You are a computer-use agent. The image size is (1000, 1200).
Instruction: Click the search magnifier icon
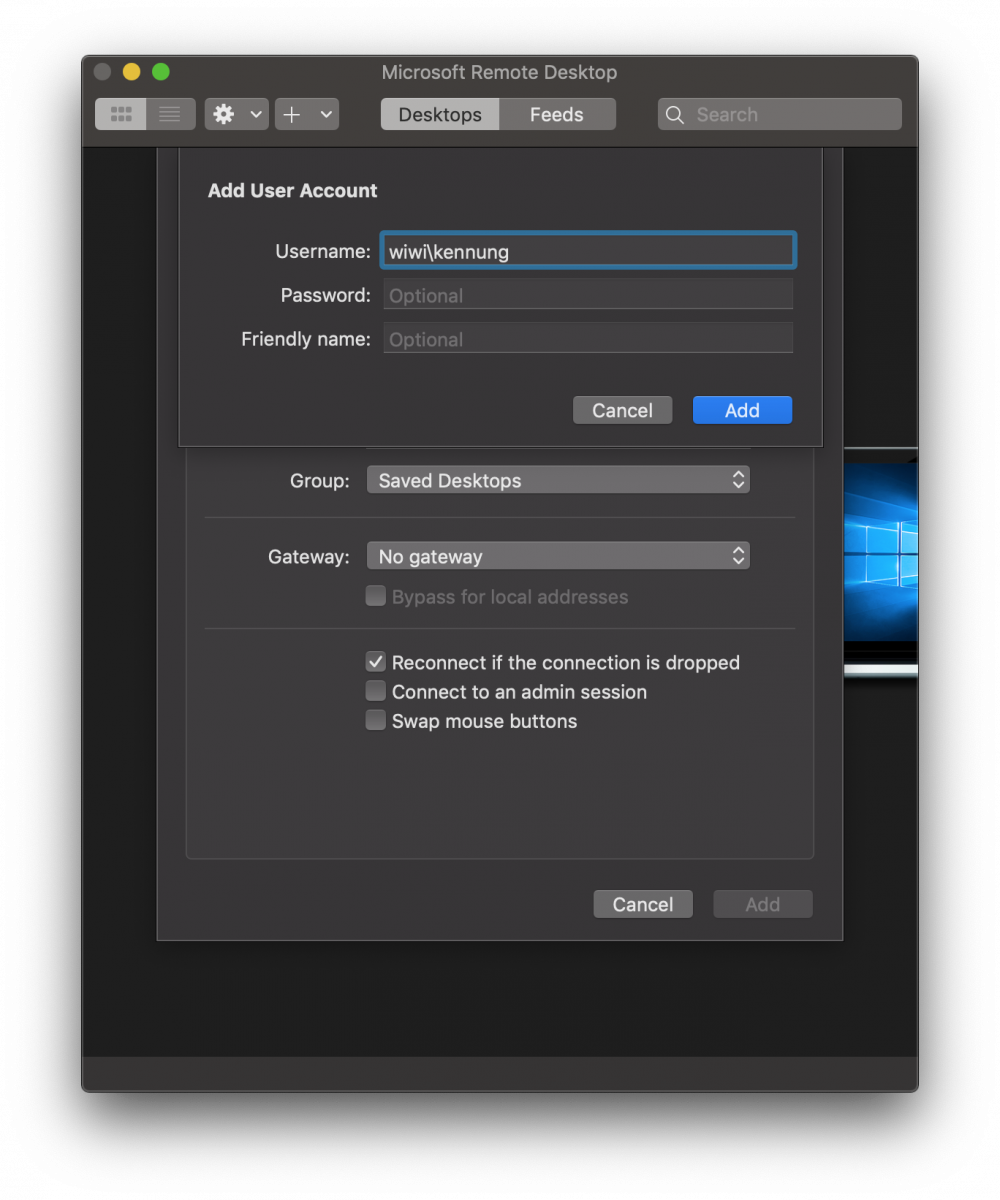click(675, 115)
